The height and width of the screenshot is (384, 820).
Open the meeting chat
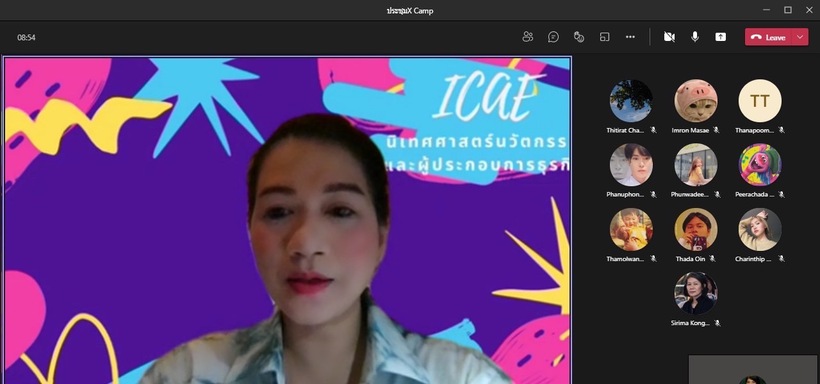coord(553,37)
